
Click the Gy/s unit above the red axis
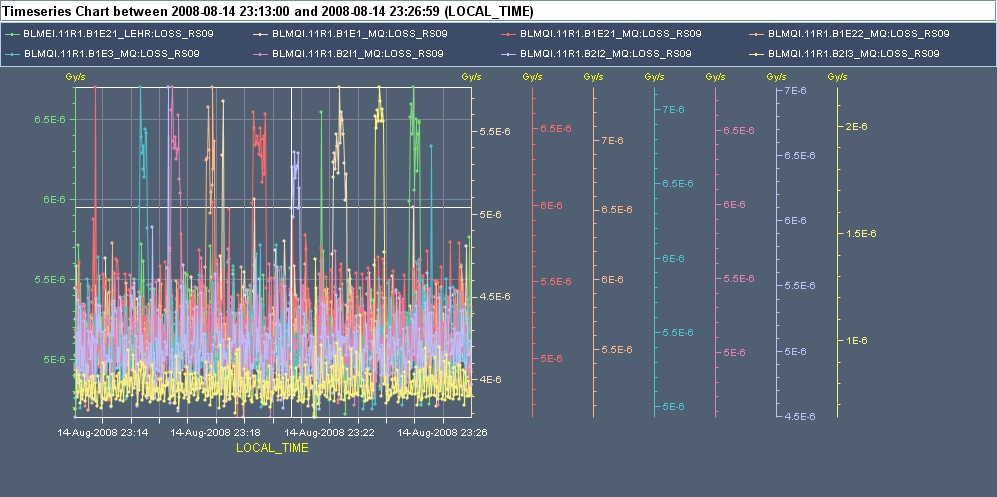coord(532,77)
